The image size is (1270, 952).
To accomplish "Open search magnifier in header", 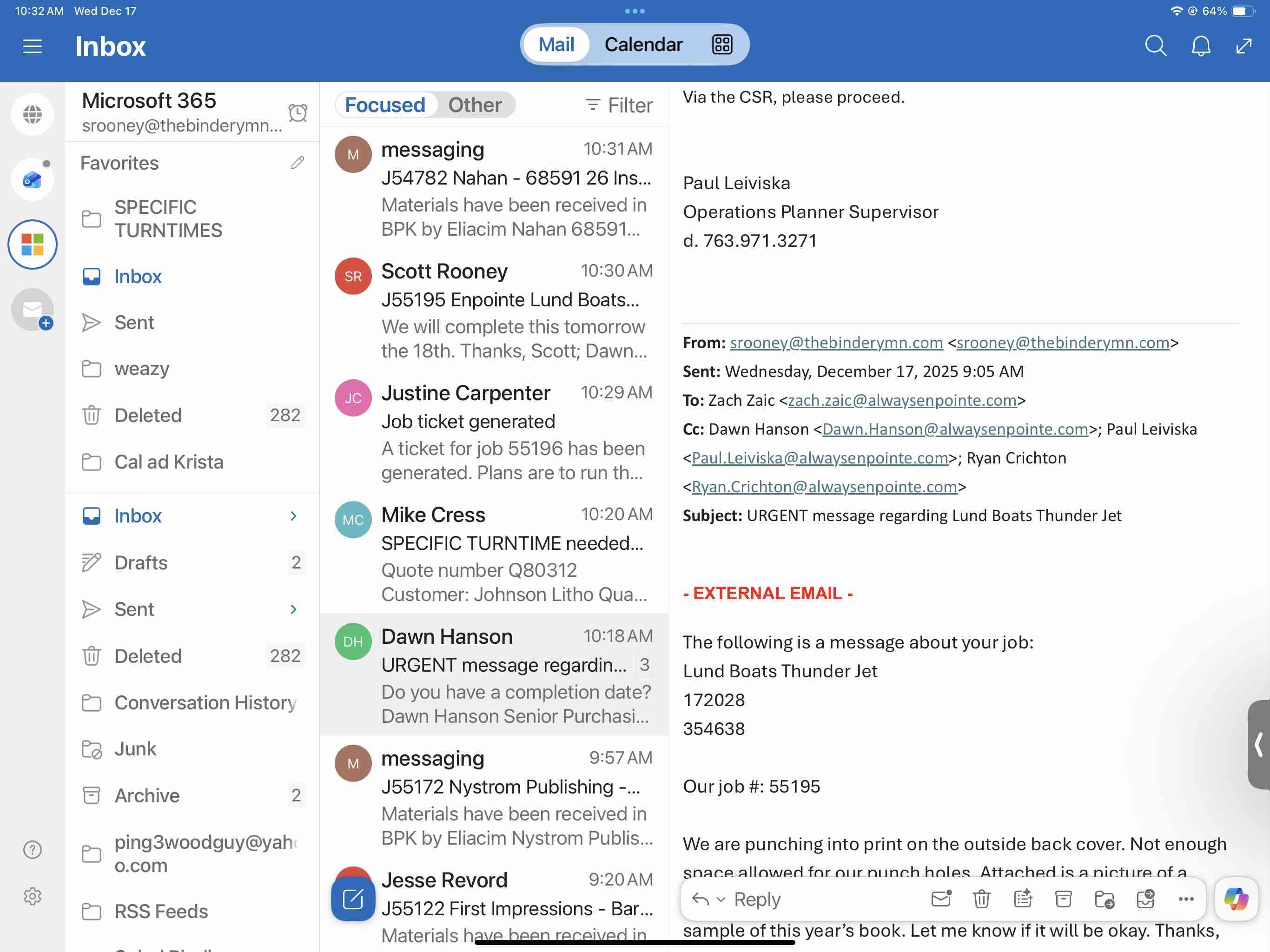I will pos(1155,46).
